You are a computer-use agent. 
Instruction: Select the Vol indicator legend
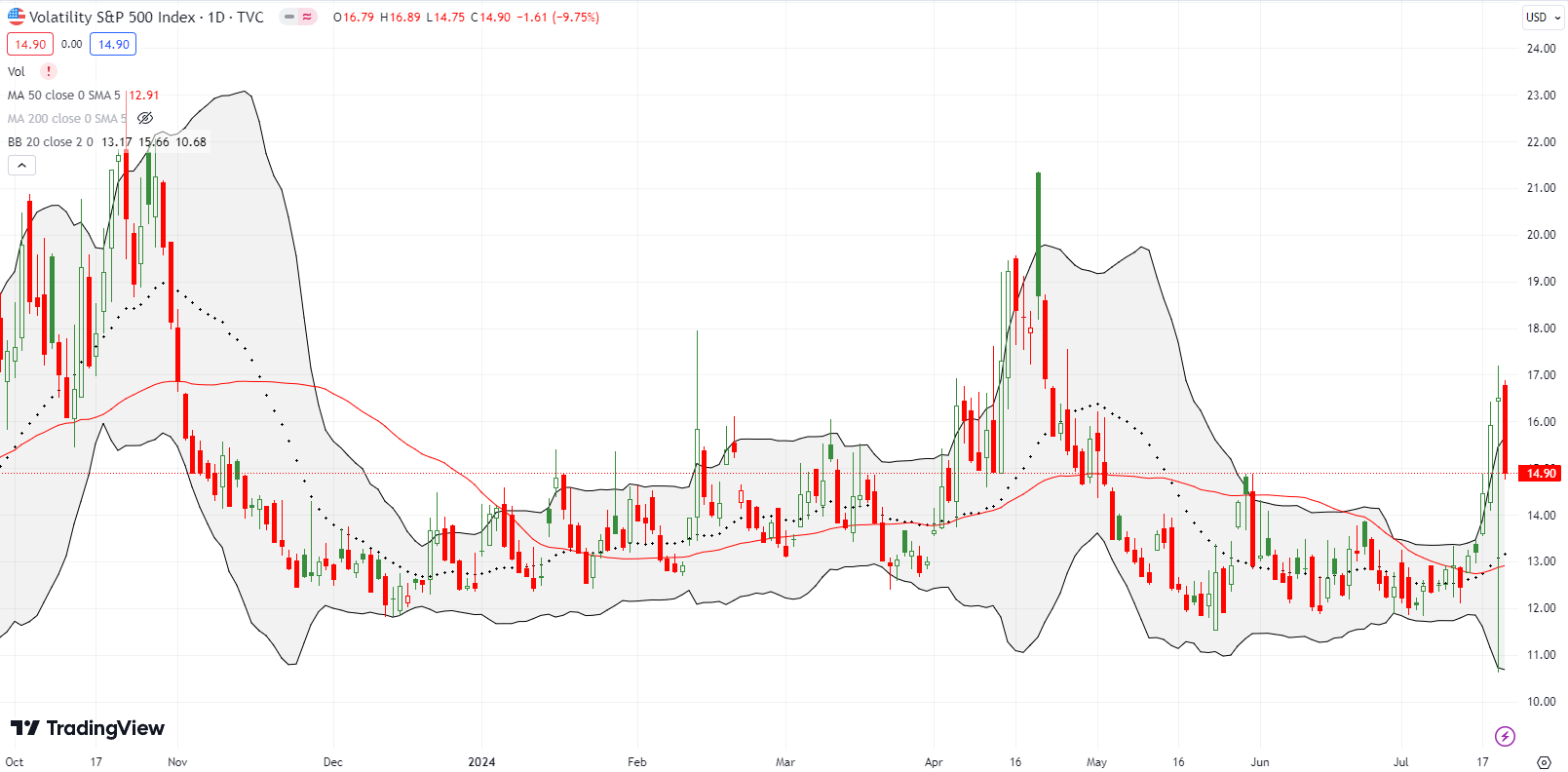[x=17, y=71]
